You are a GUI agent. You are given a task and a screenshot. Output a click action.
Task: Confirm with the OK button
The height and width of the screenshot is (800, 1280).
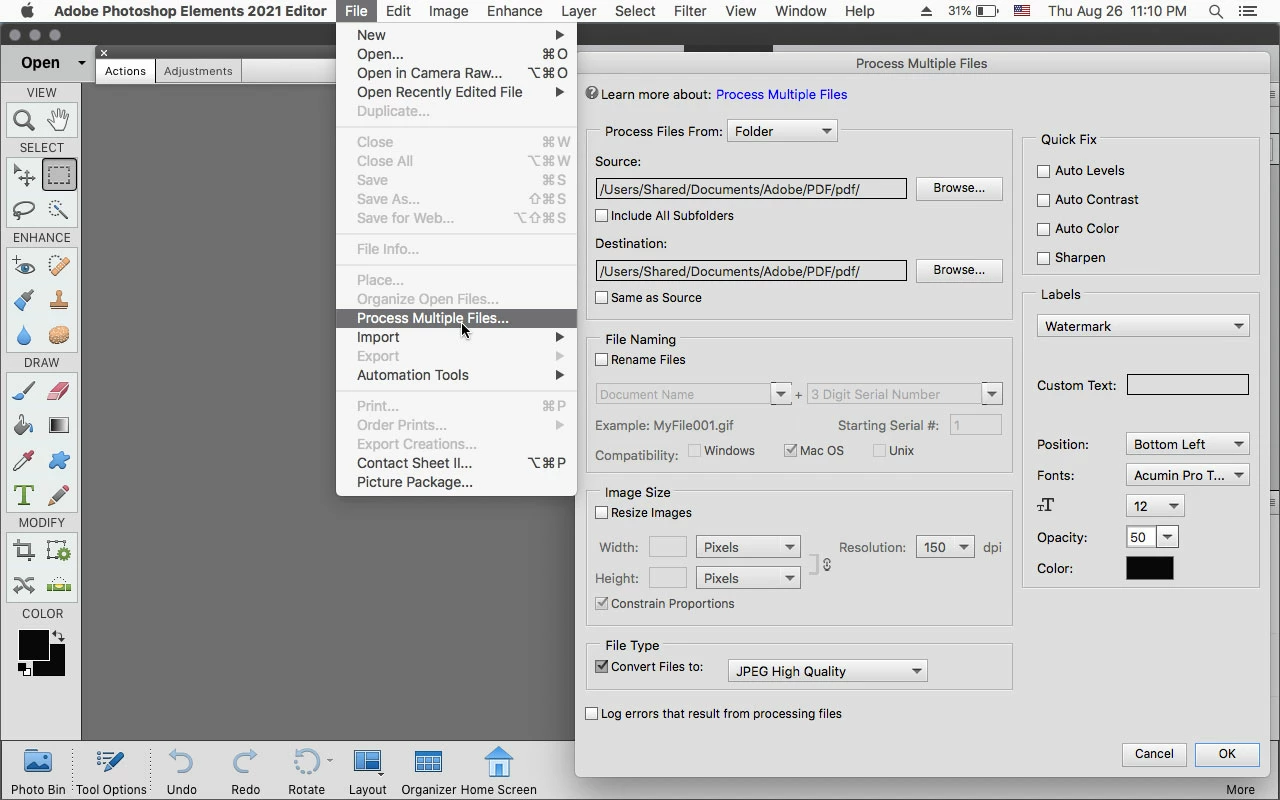(1227, 754)
